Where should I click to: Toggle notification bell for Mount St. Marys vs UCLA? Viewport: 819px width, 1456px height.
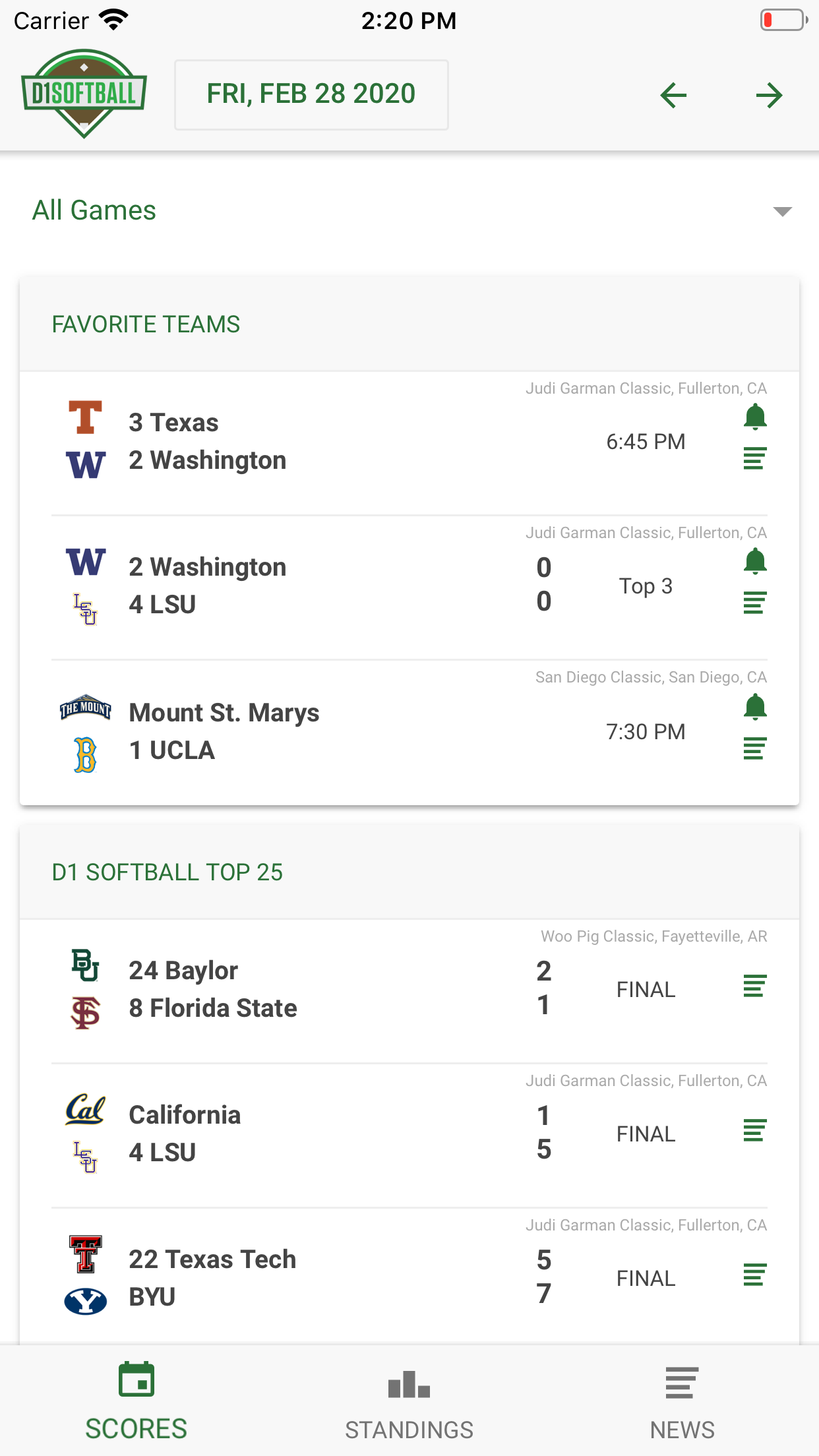[755, 707]
